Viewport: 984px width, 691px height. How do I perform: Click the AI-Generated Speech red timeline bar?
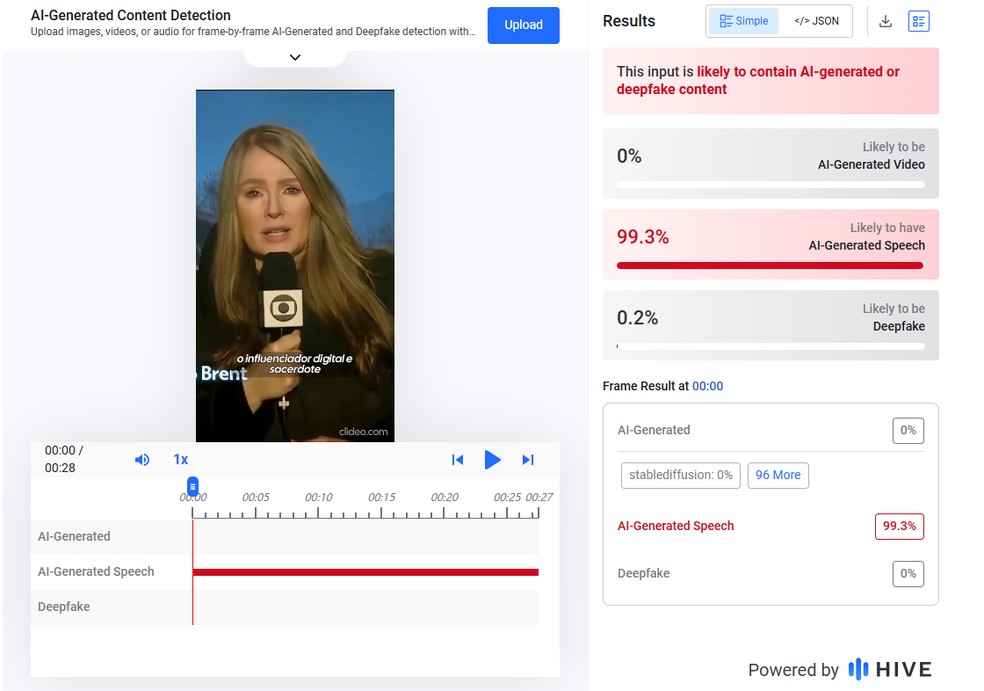pyautogui.click(x=365, y=572)
